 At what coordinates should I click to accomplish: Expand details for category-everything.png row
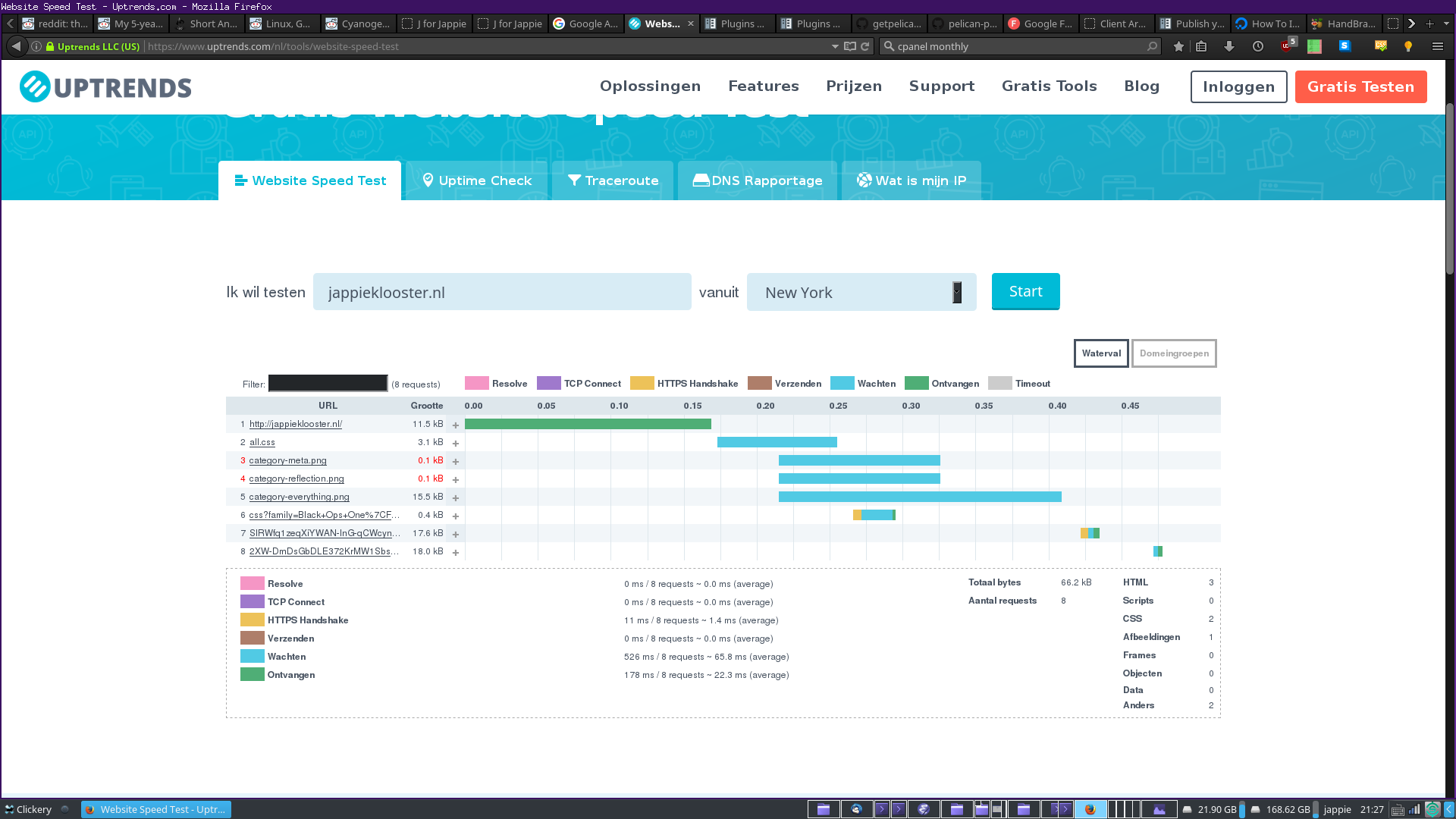[456, 498]
